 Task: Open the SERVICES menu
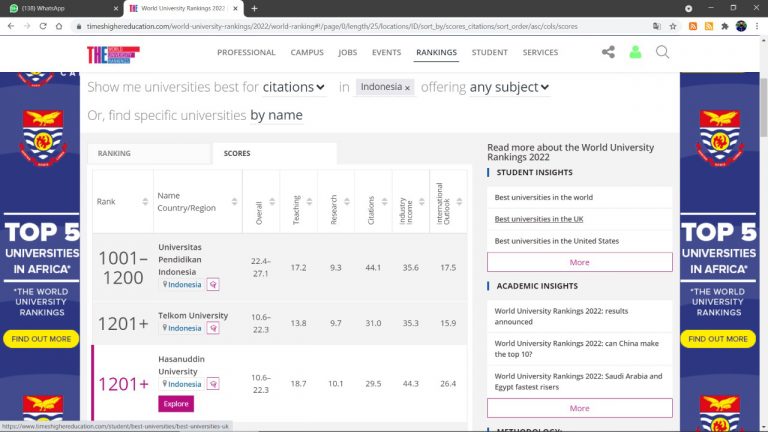[x=540, y=52]
